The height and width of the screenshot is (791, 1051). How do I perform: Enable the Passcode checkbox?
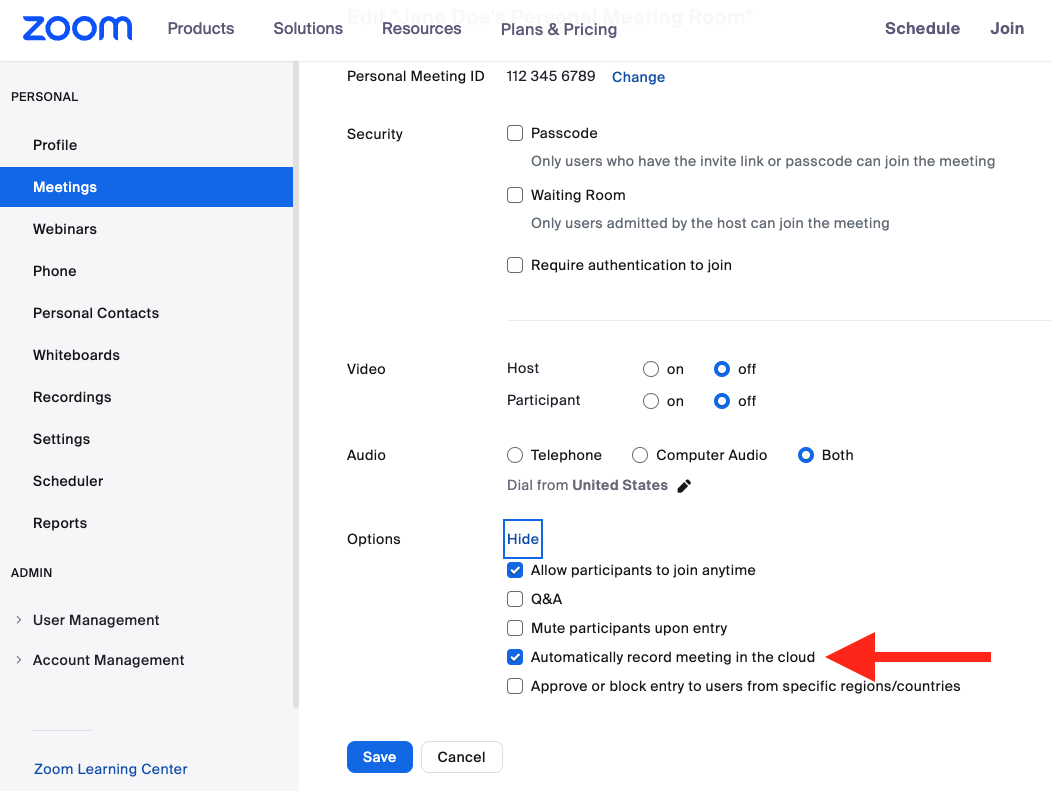click(515, 133)
